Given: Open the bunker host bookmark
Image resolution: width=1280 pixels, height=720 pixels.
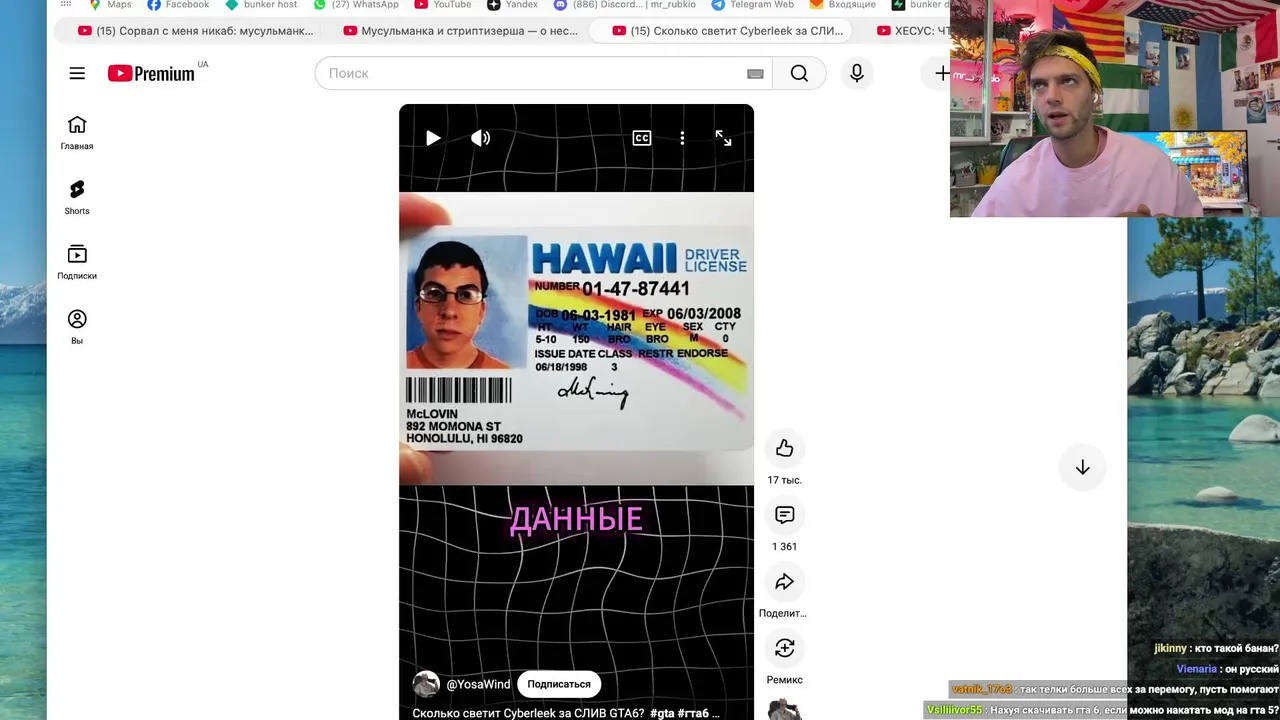Looking at the screenshot, I should tap(261, 5).
